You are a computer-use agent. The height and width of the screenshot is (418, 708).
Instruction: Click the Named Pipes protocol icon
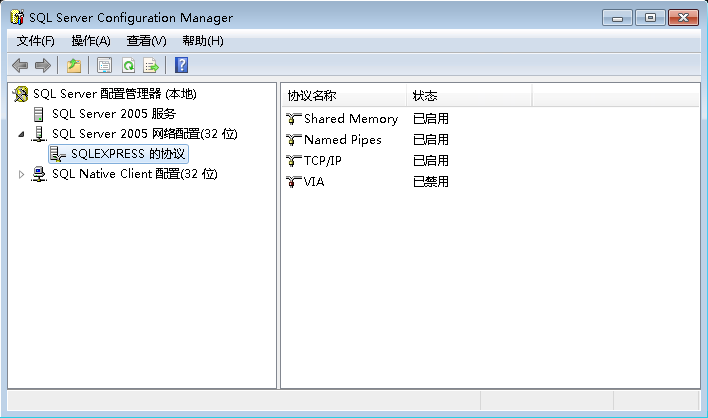click(x=293, y=140)
